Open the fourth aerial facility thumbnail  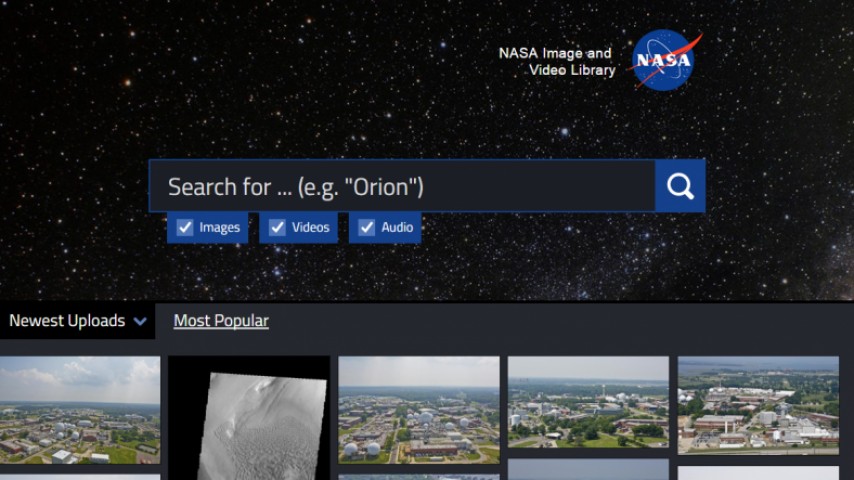(x=588, y=402)
